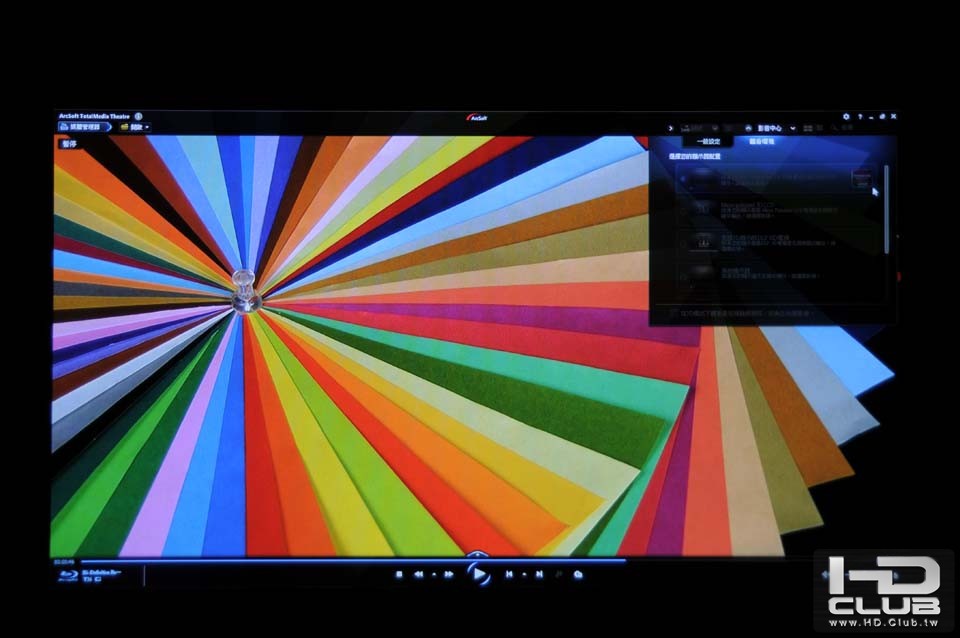Click the info icon beside ArcSoft TotalMedia Theatre title
This screenshot has height=638, width=960.
138,116
